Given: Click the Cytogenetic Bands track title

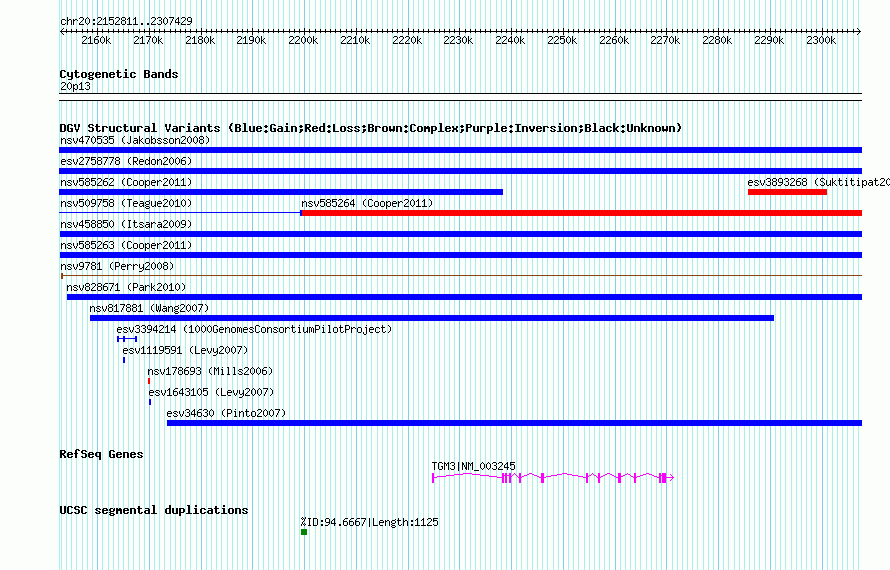Looking at the screenshot, I should (x=119, y=74).
